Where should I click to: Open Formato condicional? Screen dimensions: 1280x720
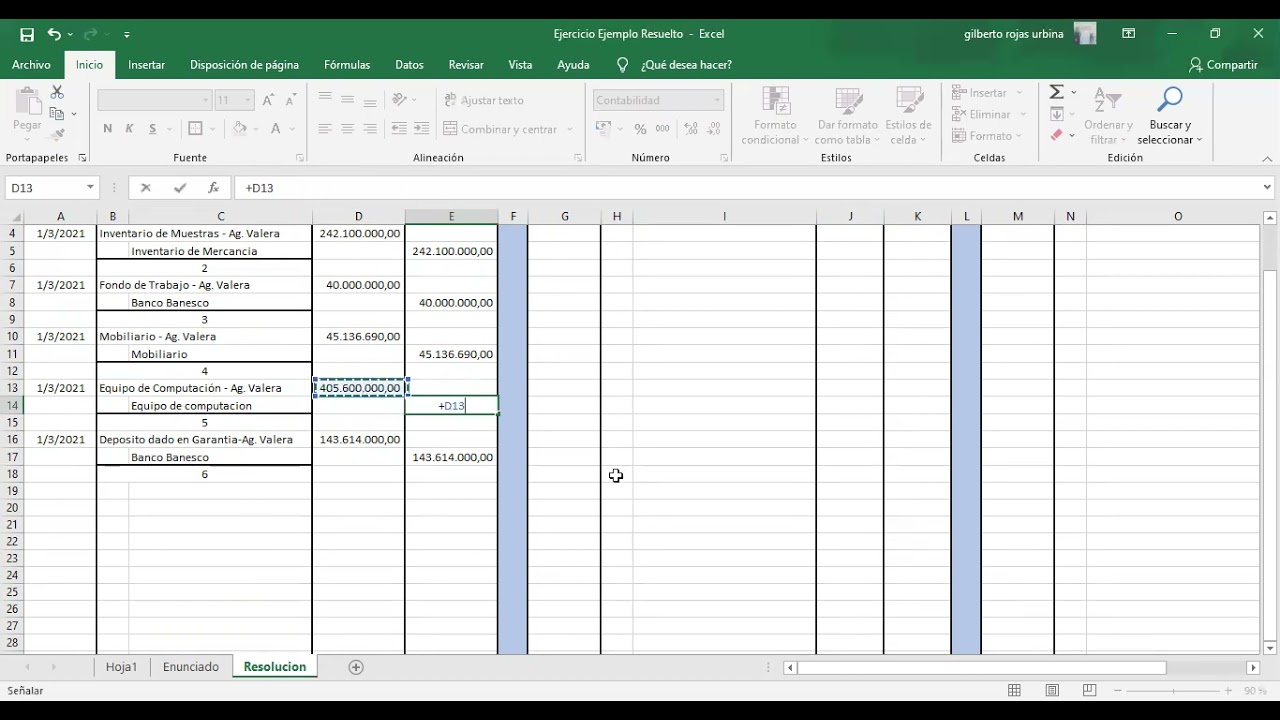[775, 116]
